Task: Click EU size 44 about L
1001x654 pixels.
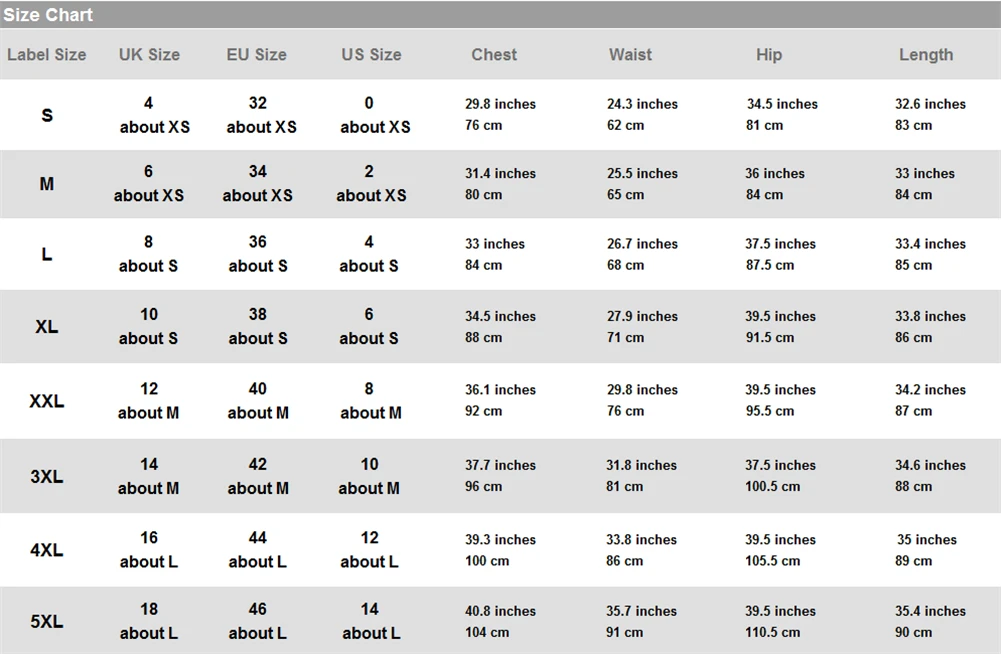Action: point(258,550)
